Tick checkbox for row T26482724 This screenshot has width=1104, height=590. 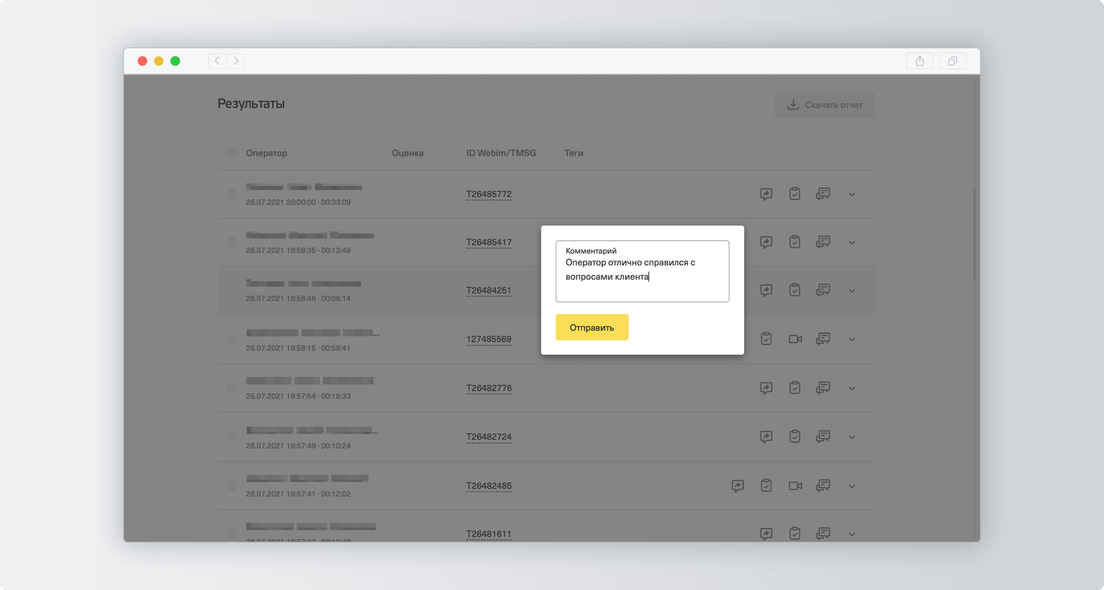pyautogui.click(x=232, y=437)
